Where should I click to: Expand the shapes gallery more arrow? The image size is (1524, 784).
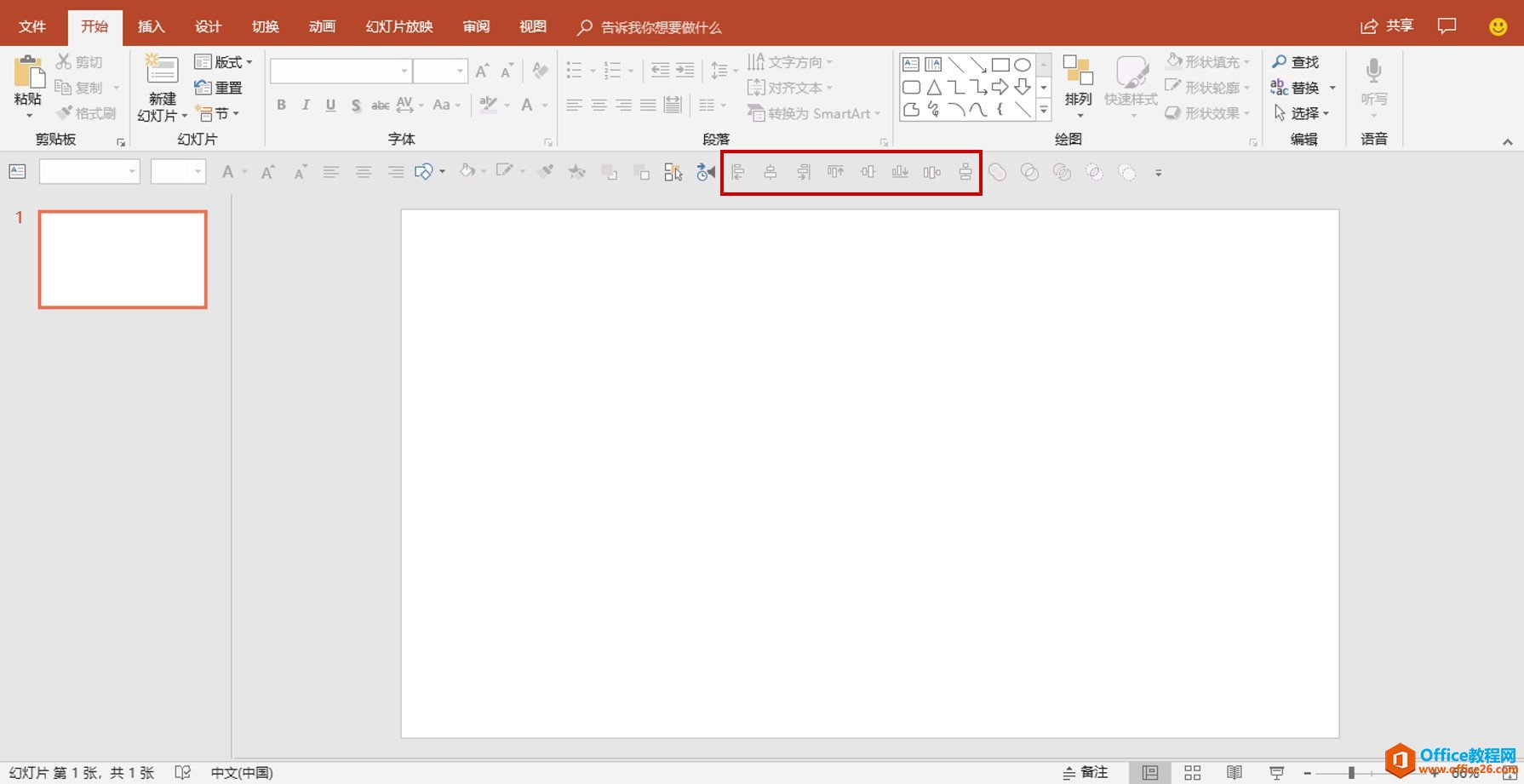pos(1044,110)
